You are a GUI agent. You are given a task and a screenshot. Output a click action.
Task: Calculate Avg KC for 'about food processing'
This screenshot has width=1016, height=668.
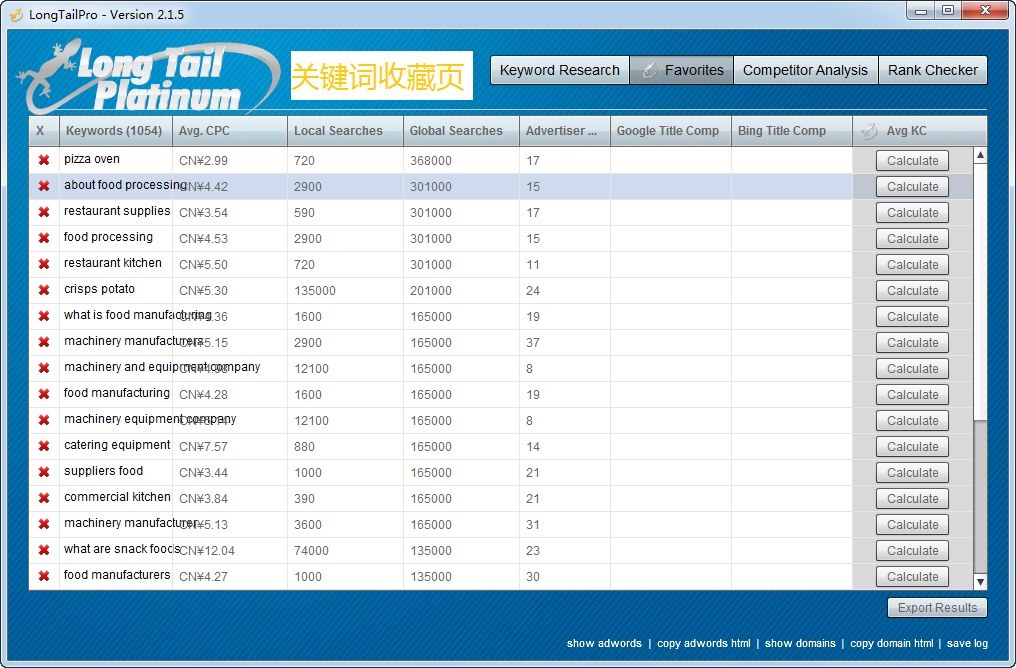(912, 187)
